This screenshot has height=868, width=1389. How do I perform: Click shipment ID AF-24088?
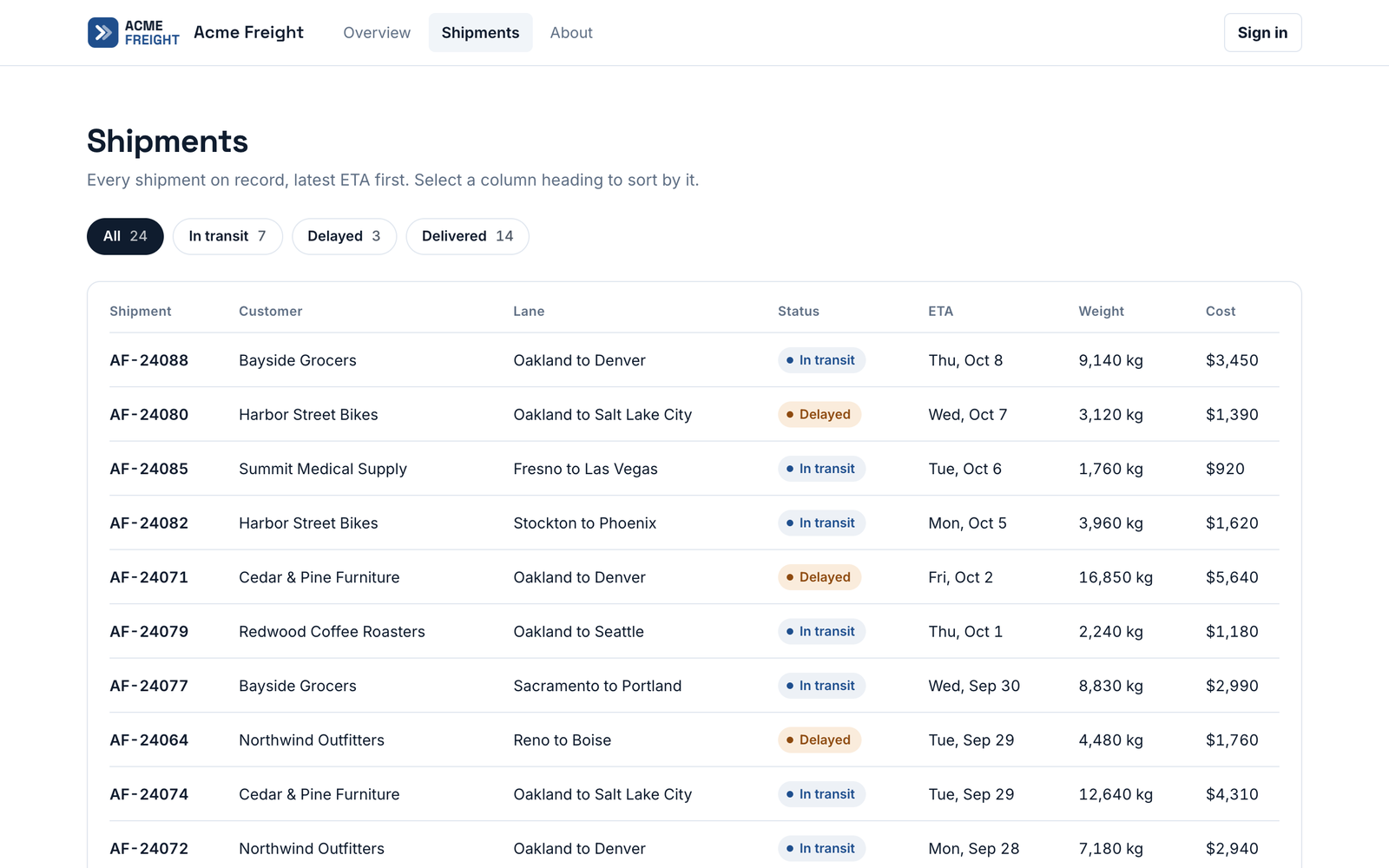148,360
